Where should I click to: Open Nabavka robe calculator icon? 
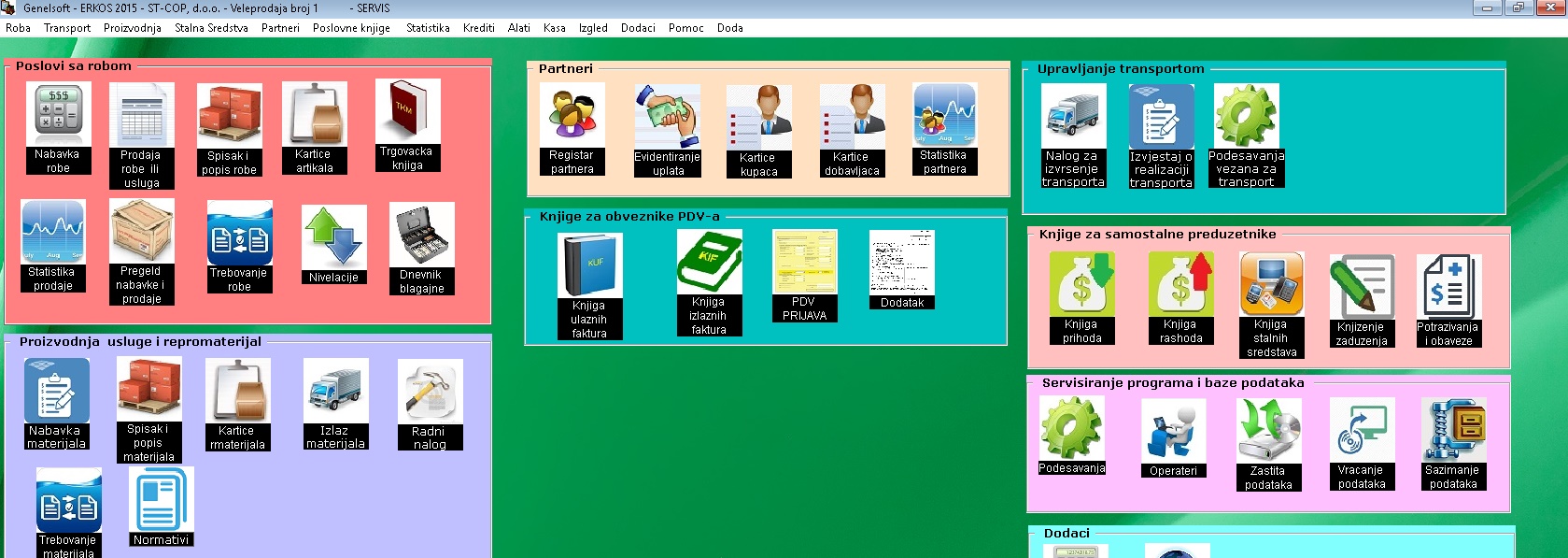pos(58,114)
